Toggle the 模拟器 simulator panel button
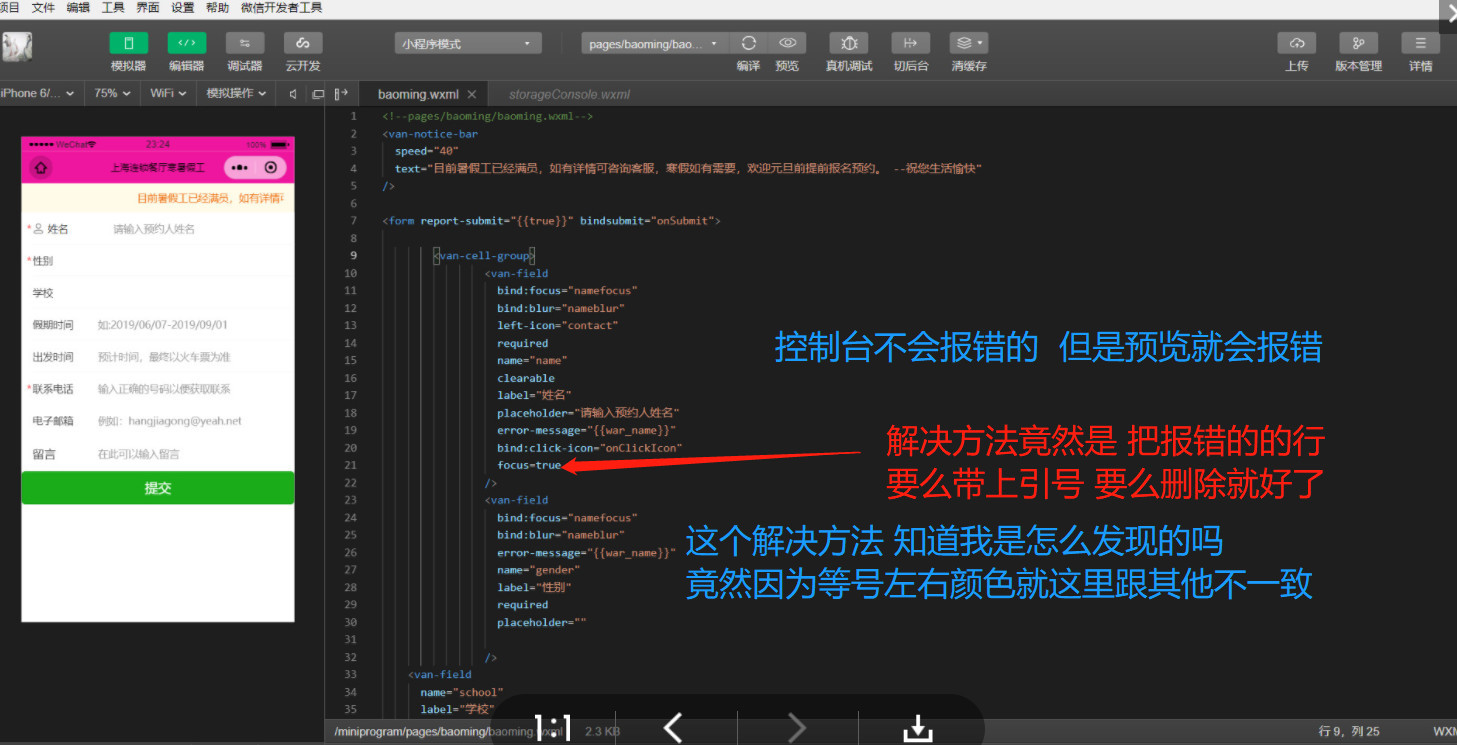The height and width of the screenshot is (745, 1457). (x=128, y=43)
